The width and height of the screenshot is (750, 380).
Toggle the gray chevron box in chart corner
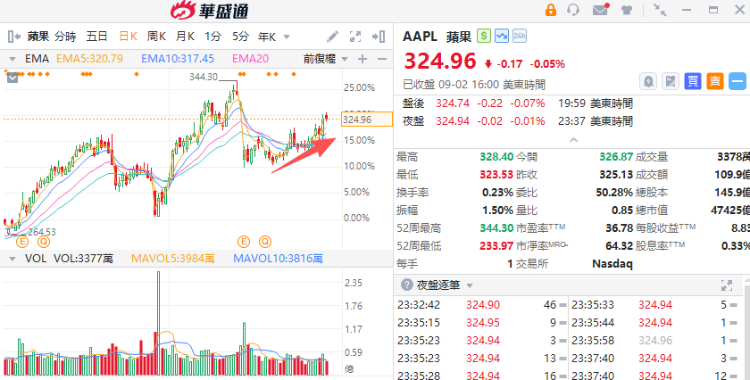(x=12, y=78)
